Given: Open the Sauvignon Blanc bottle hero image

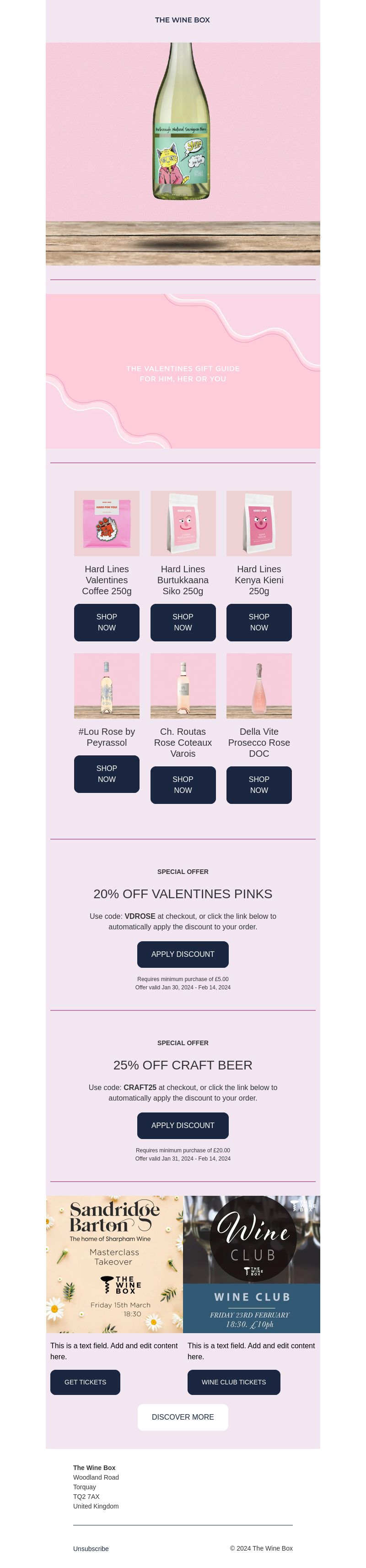Looking at the screenshot, I should (183, 153).
